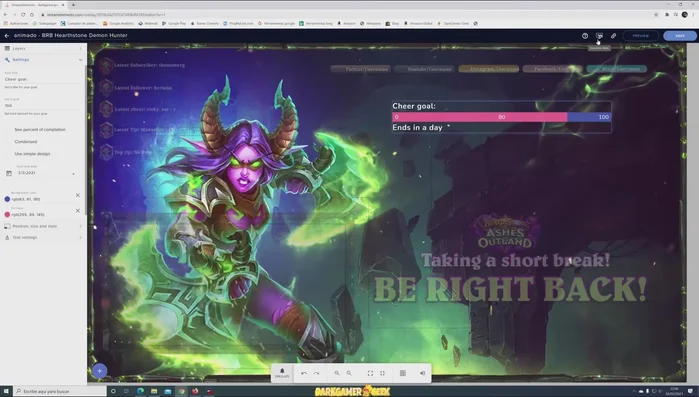Select 'Taking a short break!' text
699x397 pixels.
click(x=515, y=260)
